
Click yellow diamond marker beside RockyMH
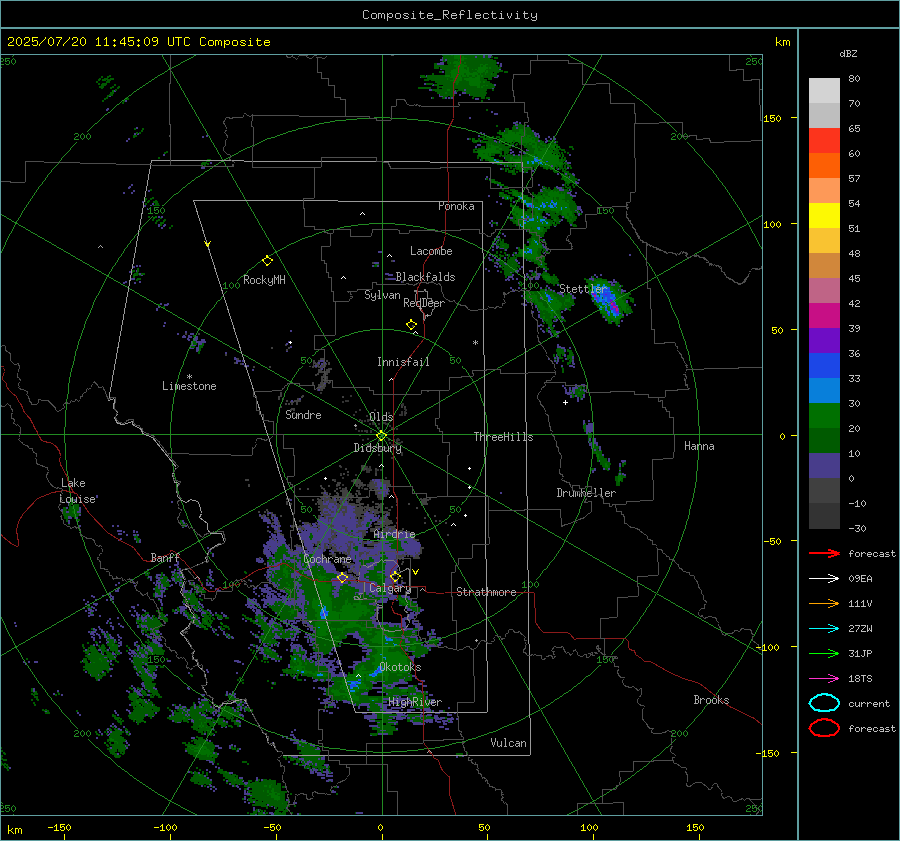[267, 261]
